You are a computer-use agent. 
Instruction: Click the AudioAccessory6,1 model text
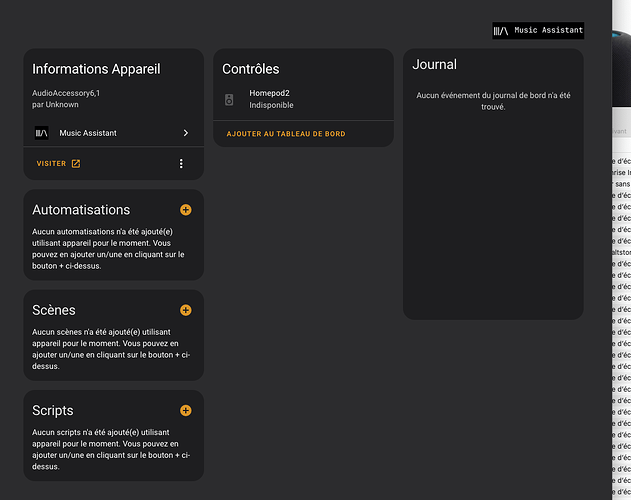point(66,93)
